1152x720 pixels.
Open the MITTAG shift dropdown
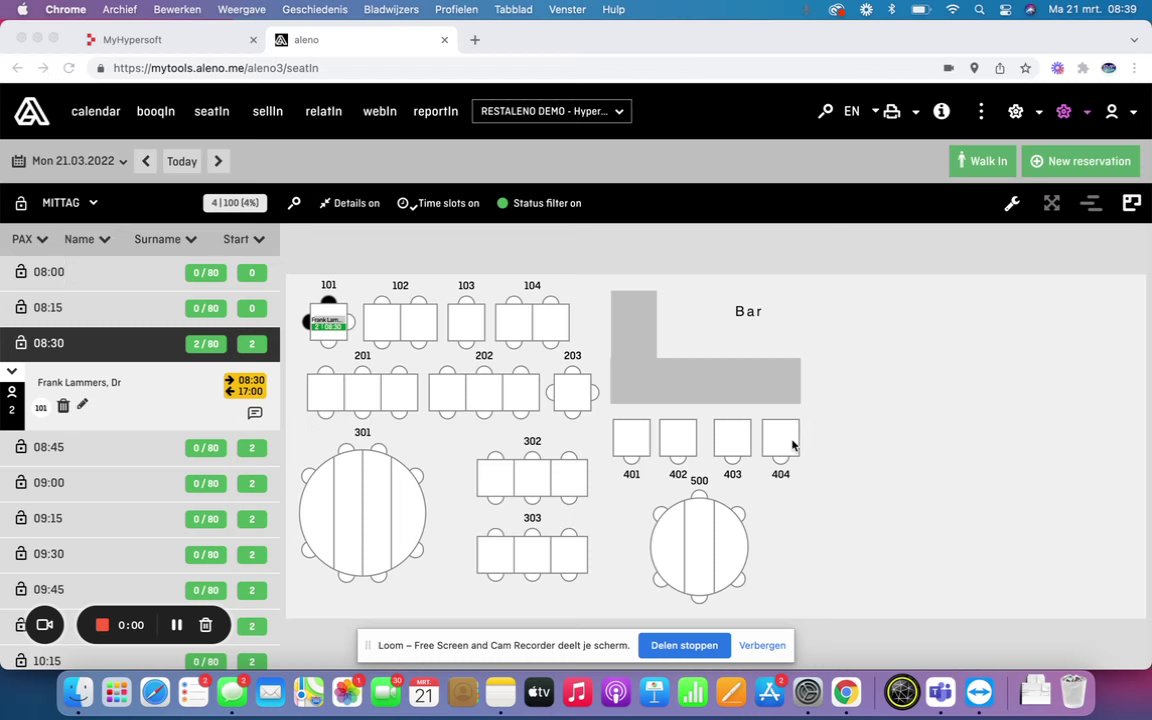click(x=70, y=203)
